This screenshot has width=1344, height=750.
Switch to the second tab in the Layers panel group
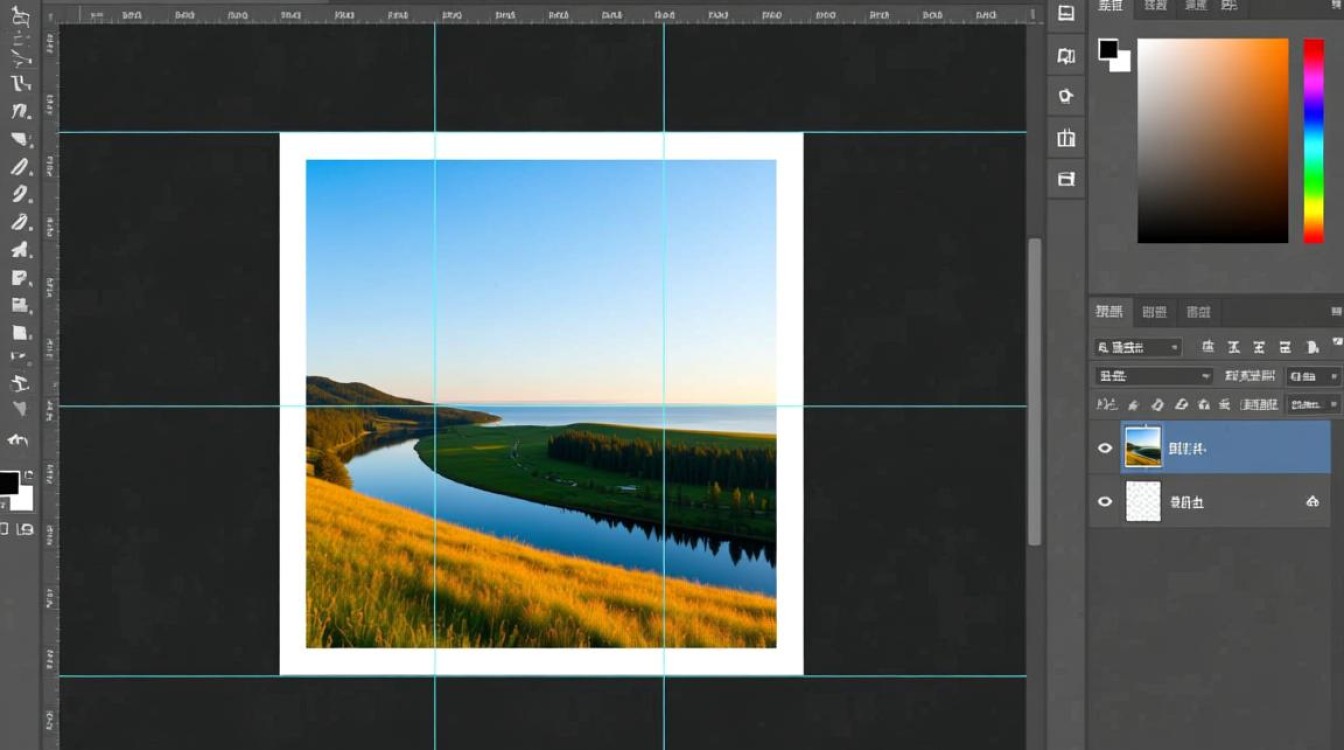click(1154, 312)
